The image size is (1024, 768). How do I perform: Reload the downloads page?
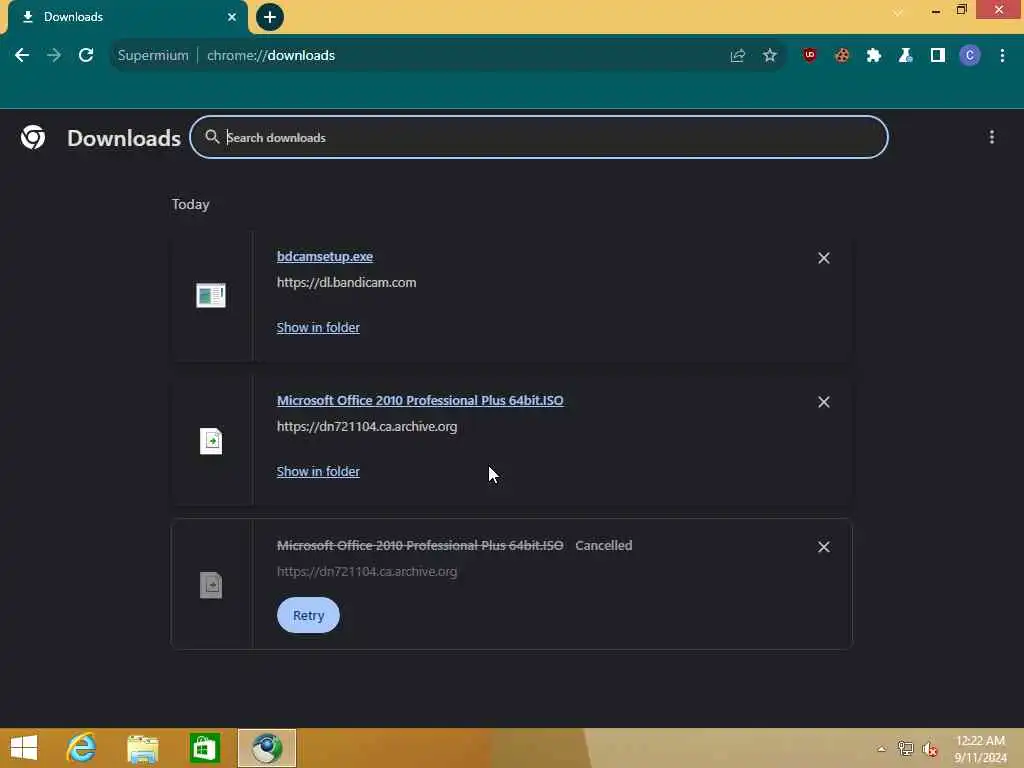pyautogui.click(x=86, y=56)
